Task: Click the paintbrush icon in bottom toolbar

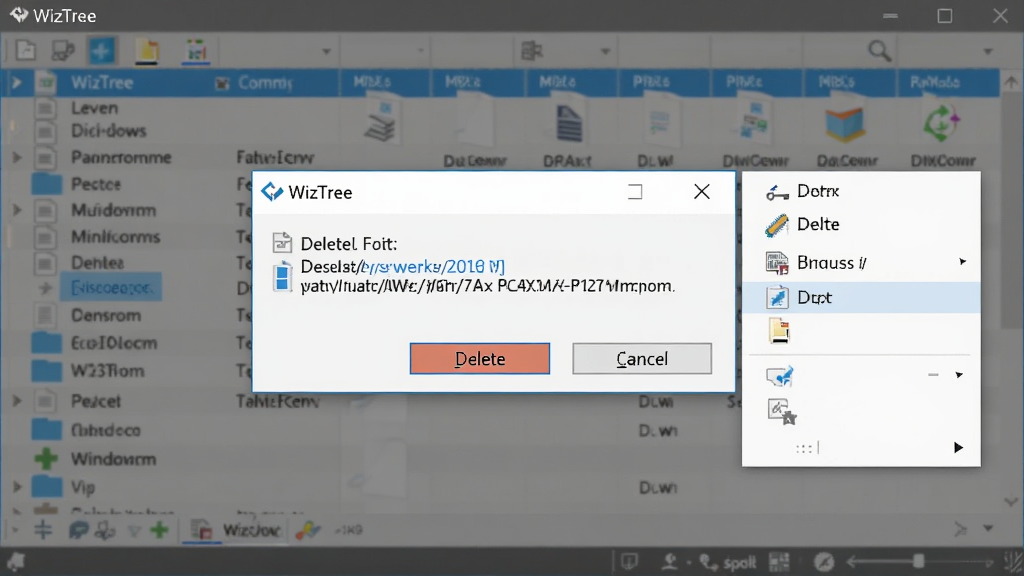Action: point(307,530)
